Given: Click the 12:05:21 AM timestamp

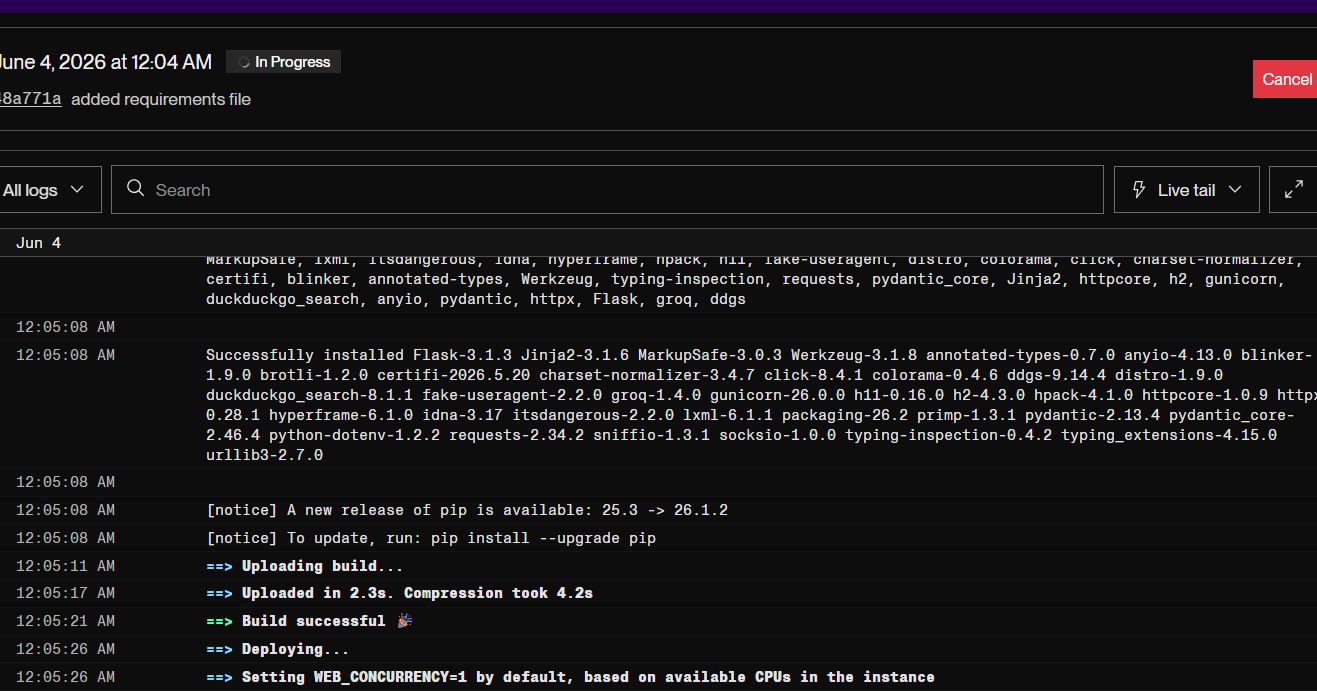Looking at the screenshot, I should tap(65, 621).
